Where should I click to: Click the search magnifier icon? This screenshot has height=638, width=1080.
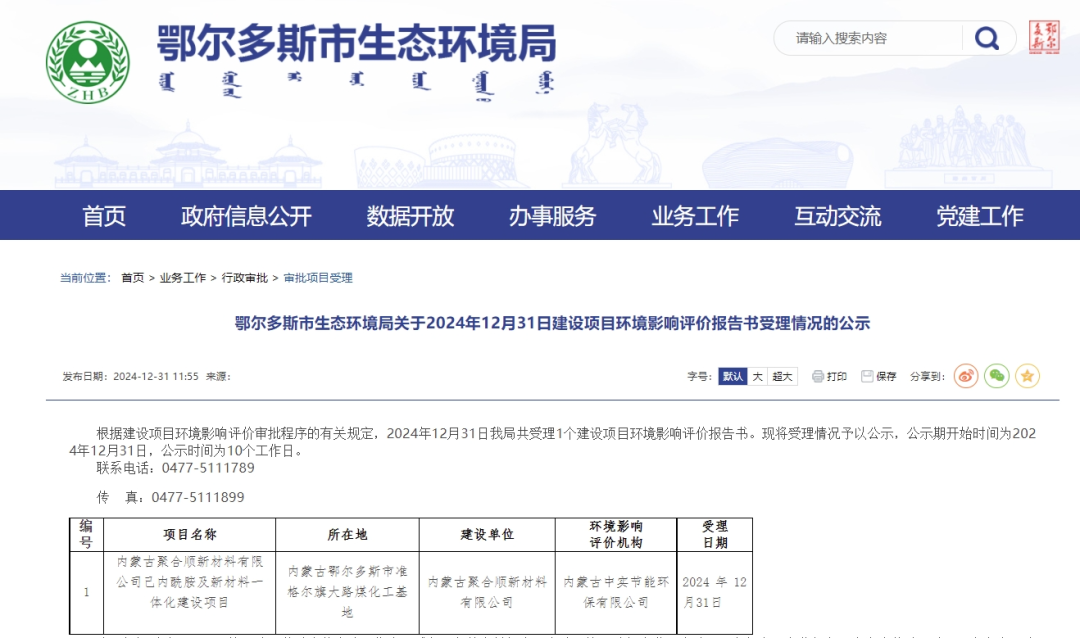tap(987, 39)
